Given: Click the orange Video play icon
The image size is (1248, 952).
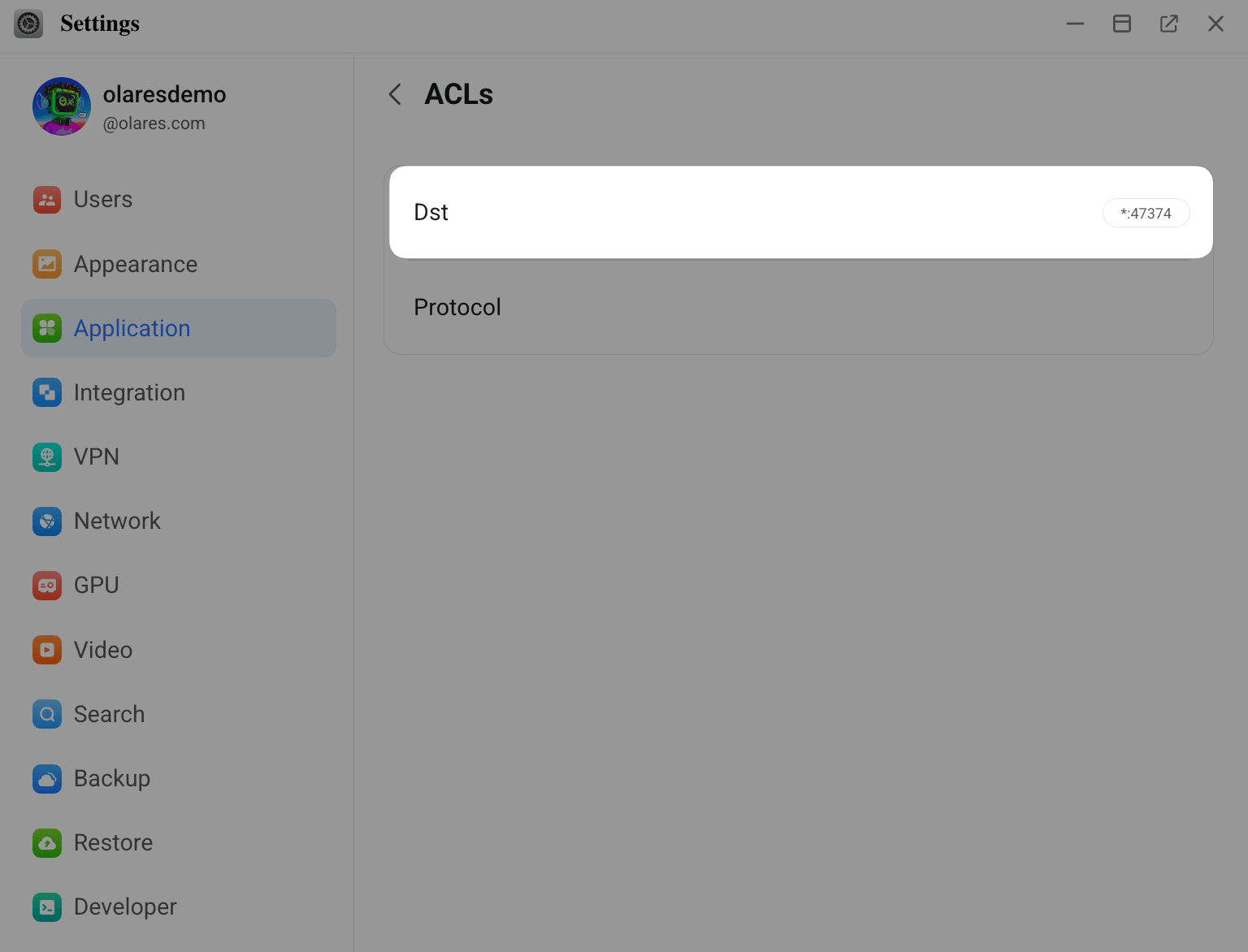Looking at the screenshot, I should coord(47,650).
